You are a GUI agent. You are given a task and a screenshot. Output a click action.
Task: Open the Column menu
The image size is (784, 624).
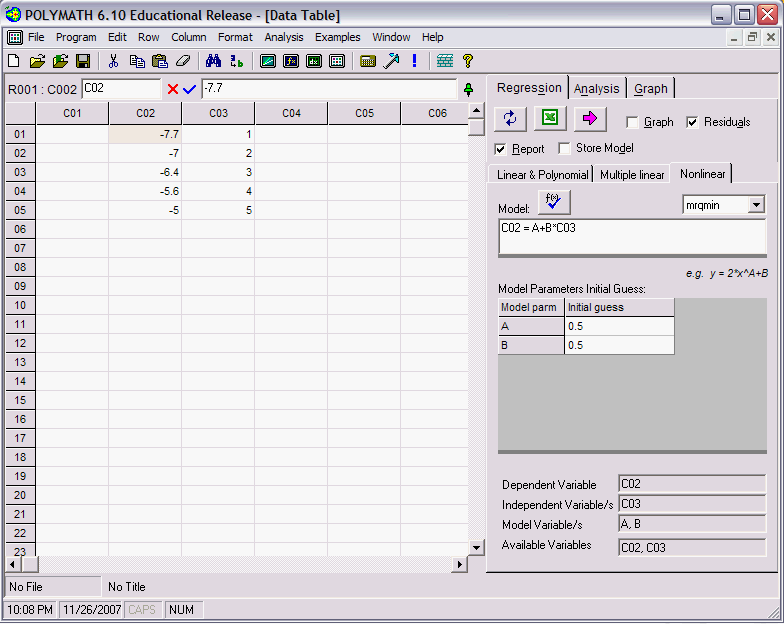(189, 37)
